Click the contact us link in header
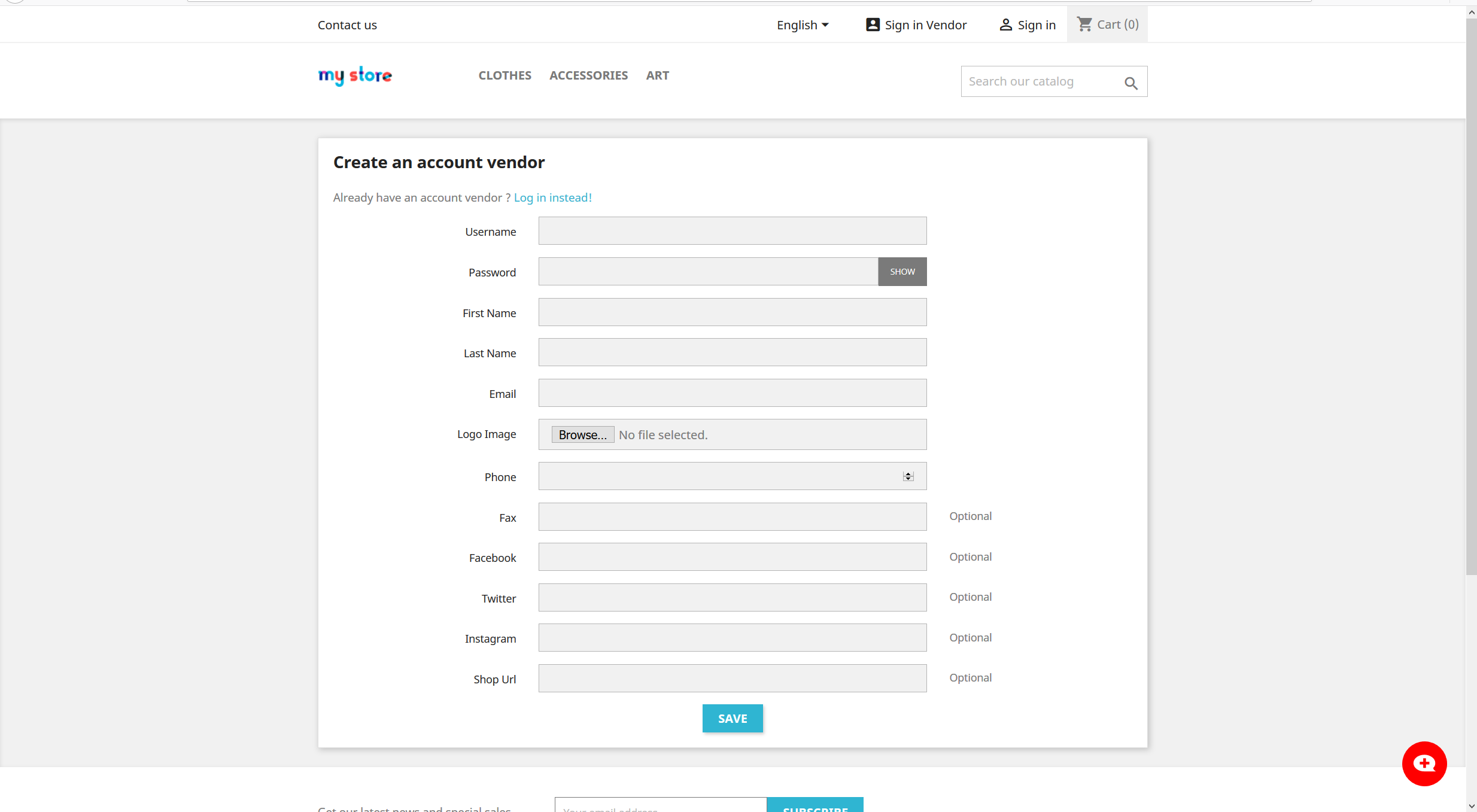The width and height of the screenshot is (1477, 812). pyautogui.click(x=347, y=24)
